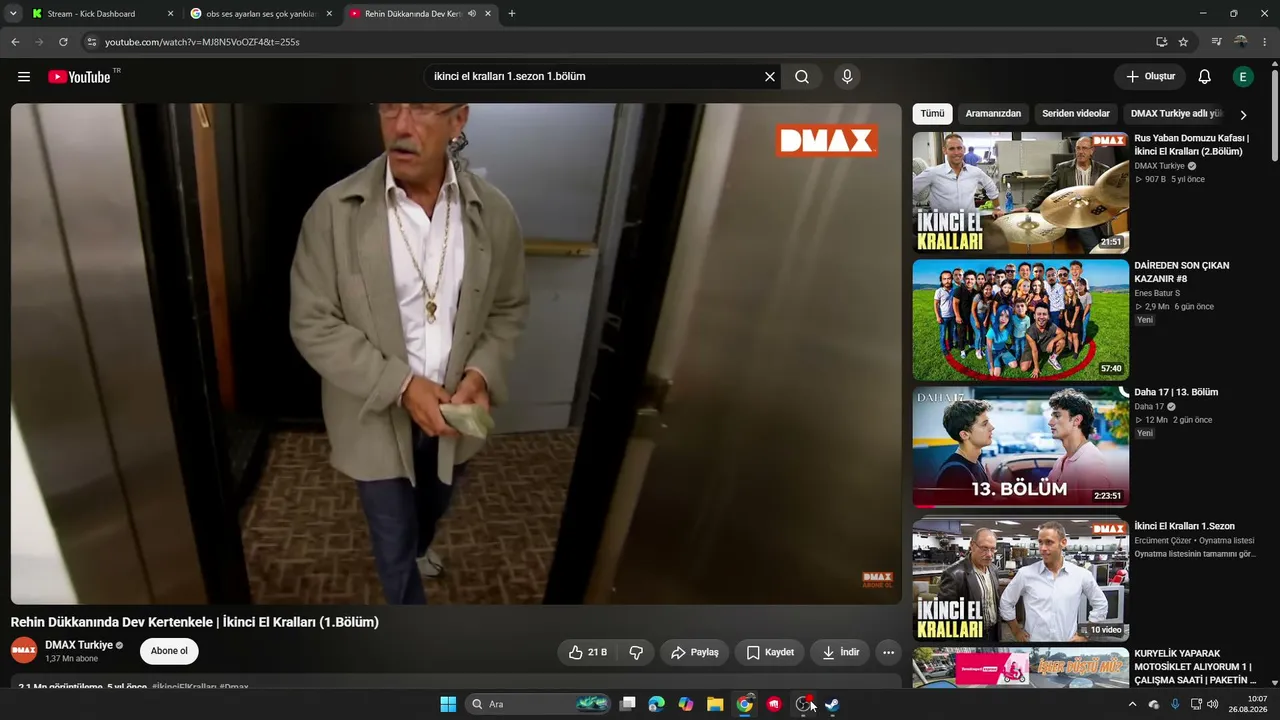The image size is (1280, 720).
Task: Show hidden tray icons chevron
Action: pos(1132,704)
